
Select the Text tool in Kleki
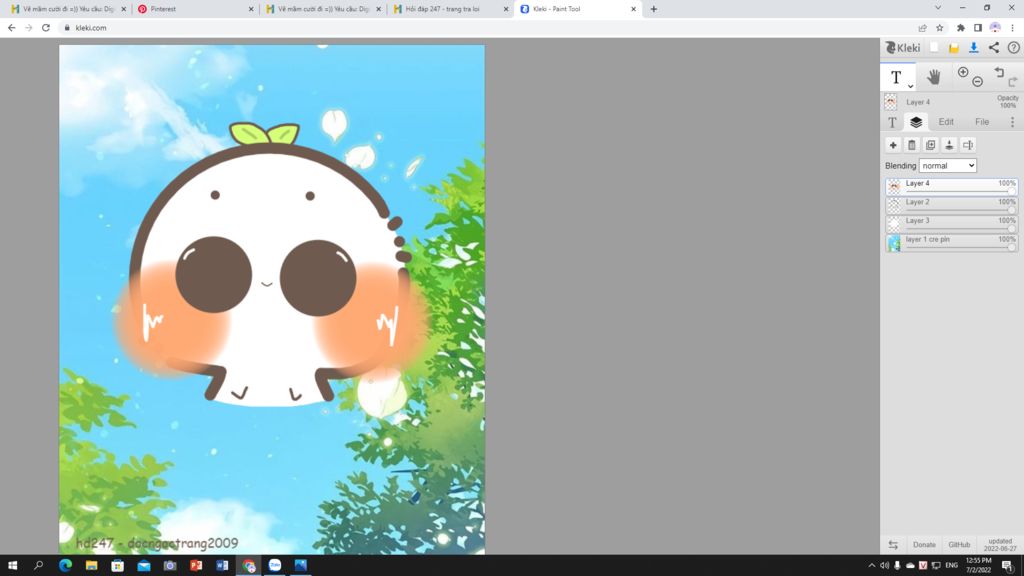(x=896, y=78)
